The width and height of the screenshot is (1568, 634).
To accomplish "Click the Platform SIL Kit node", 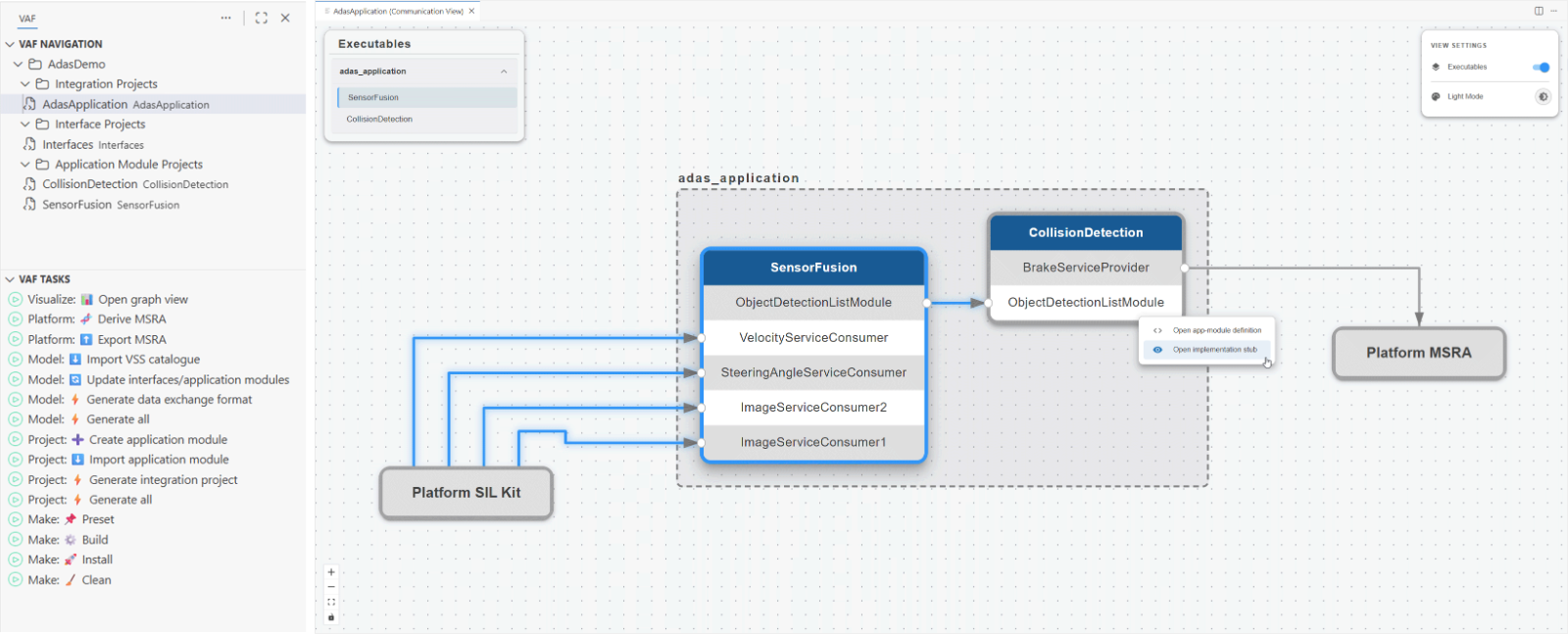I will tap(466, 493).
